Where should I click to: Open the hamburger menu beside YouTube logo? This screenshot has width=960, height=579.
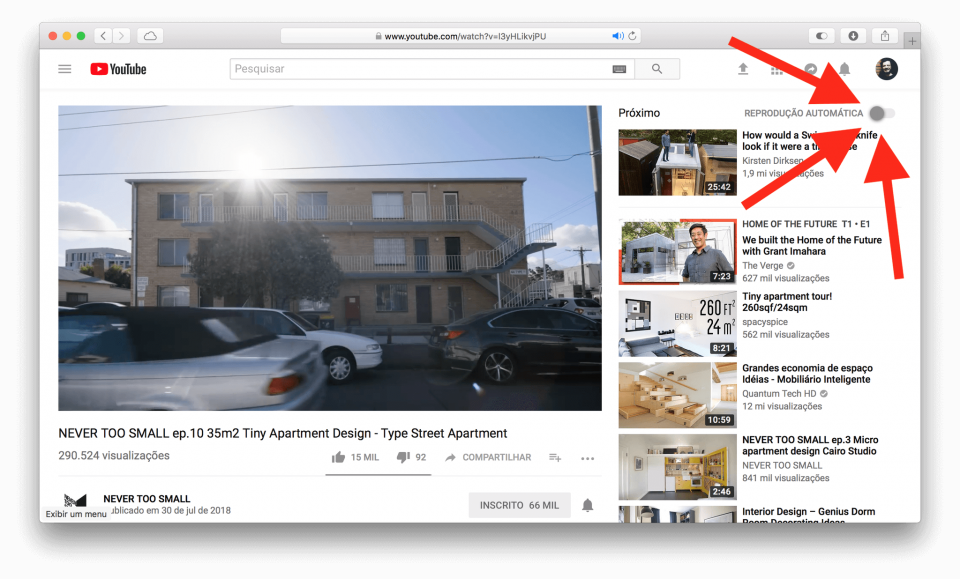(64, 68)
